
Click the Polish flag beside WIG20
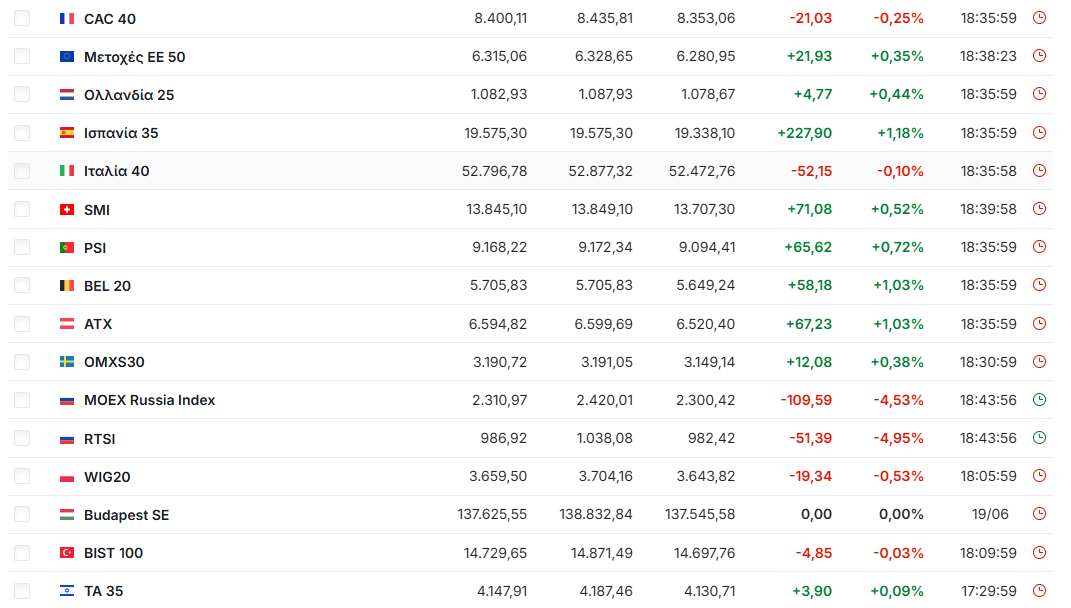tap(67, 477)
